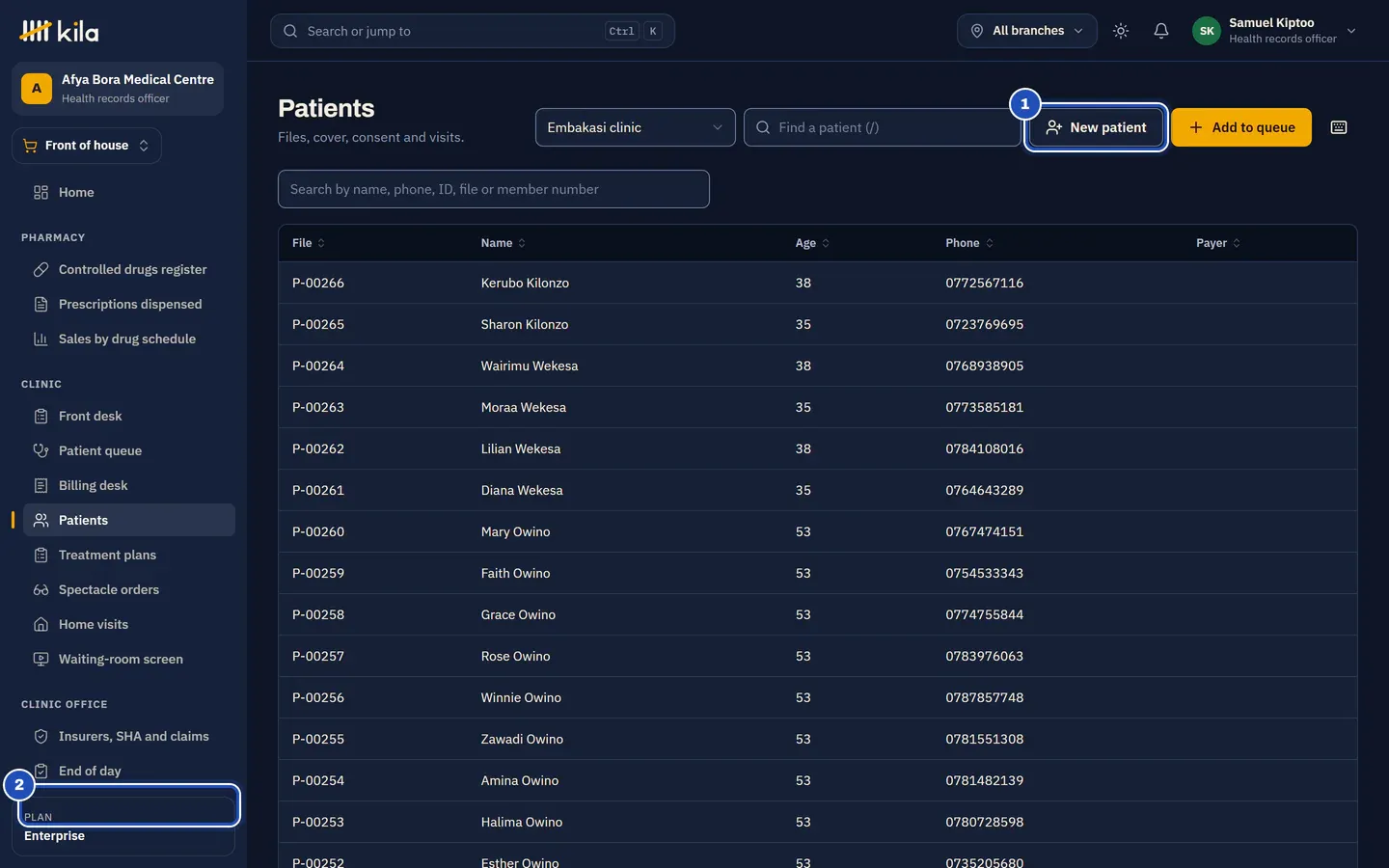The height and width of the screenshot is (868, 1389).
Task: Open End of day menu item
Action: pos(129,772)
